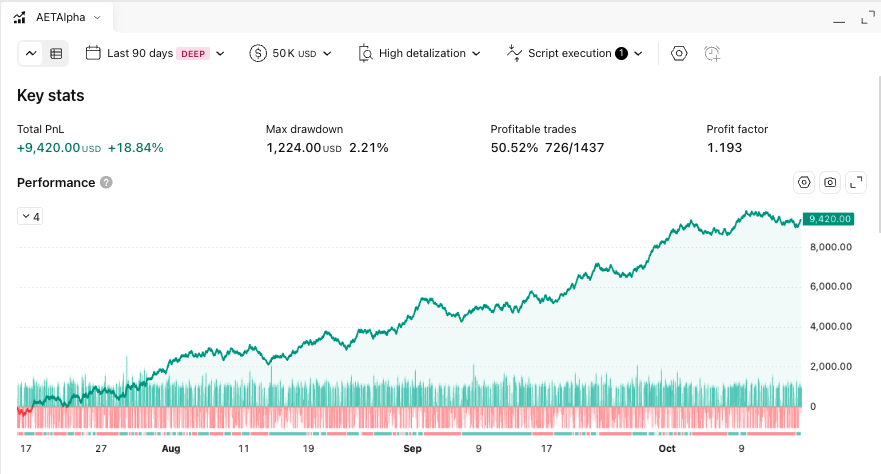Click the vertical scrollbar on right edge
This screenshot has height=474, width=881.
879,153
